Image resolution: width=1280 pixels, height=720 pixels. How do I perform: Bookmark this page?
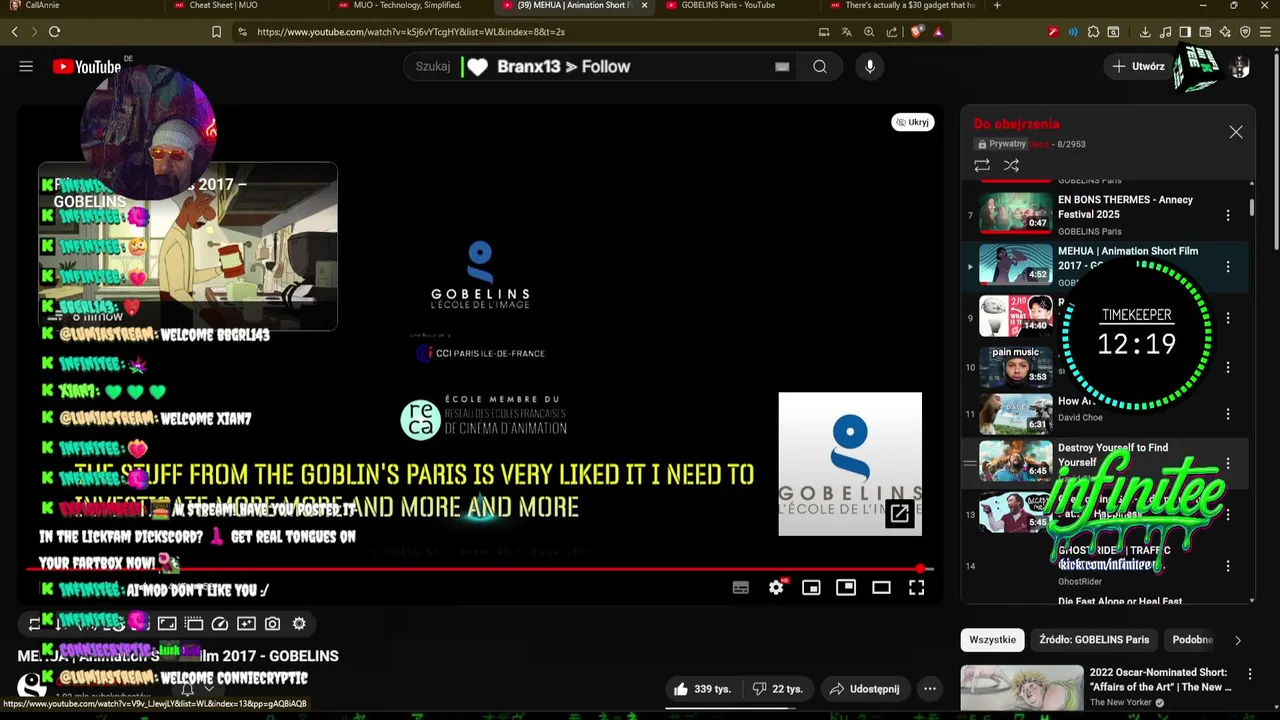[x=216, y=32]
